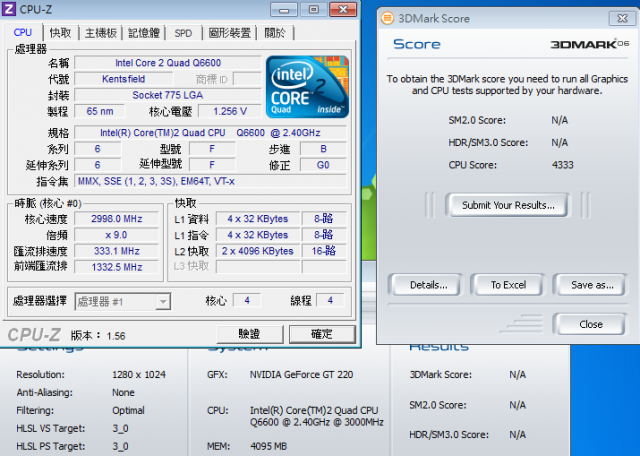Click the Intel Core 2 Quad logo
The width and height of the screenshot is (640, 456).
(307, 87)
